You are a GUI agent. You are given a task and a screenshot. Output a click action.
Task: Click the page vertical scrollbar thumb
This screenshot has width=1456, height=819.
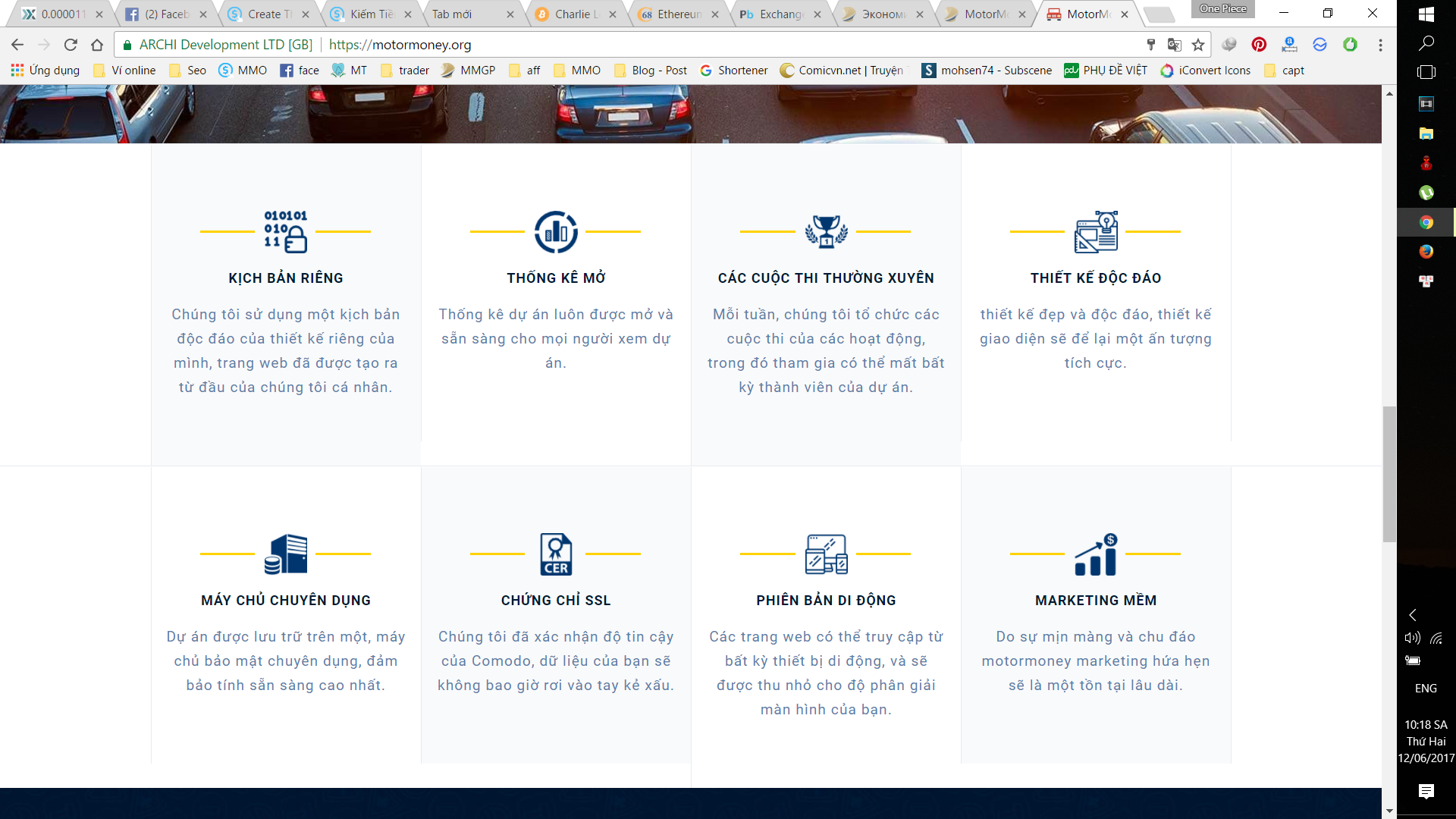(1389, 474)
